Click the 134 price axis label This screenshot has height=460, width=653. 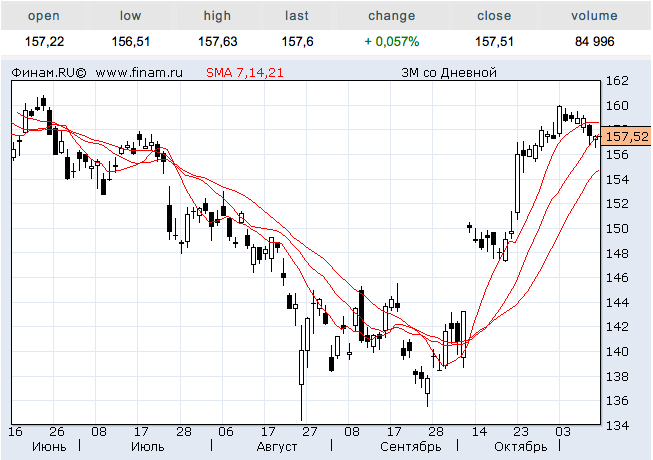pos(617,425)
